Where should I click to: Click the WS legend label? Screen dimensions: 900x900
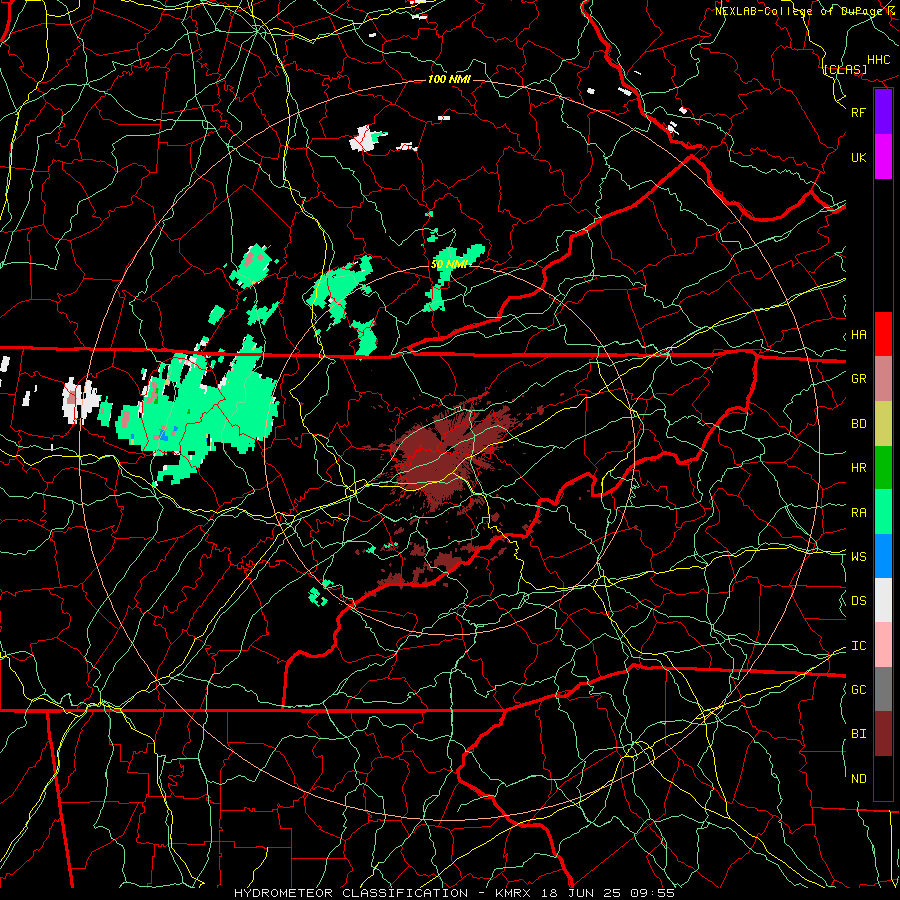(858, 556)
